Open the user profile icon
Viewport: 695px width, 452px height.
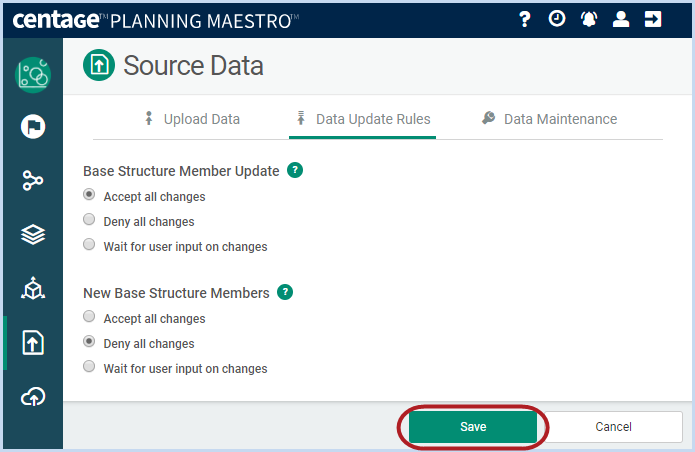[x=621, y=19]
